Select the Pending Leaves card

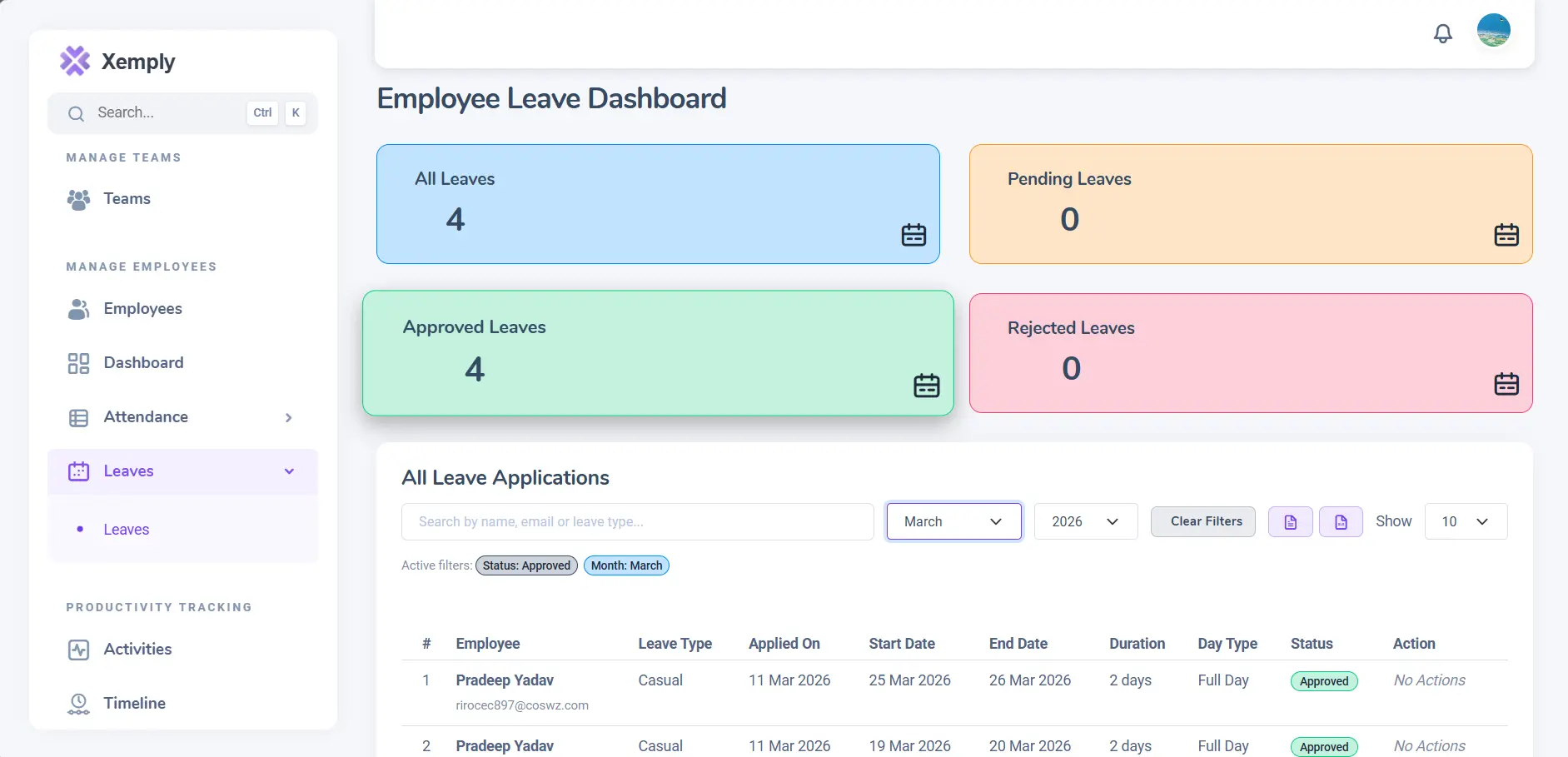pos(1251,204)
